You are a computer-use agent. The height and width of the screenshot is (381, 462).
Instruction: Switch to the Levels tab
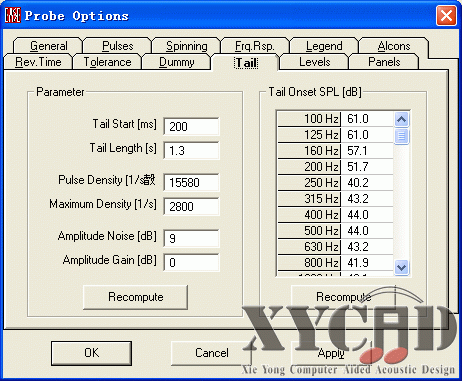[315, 62]
